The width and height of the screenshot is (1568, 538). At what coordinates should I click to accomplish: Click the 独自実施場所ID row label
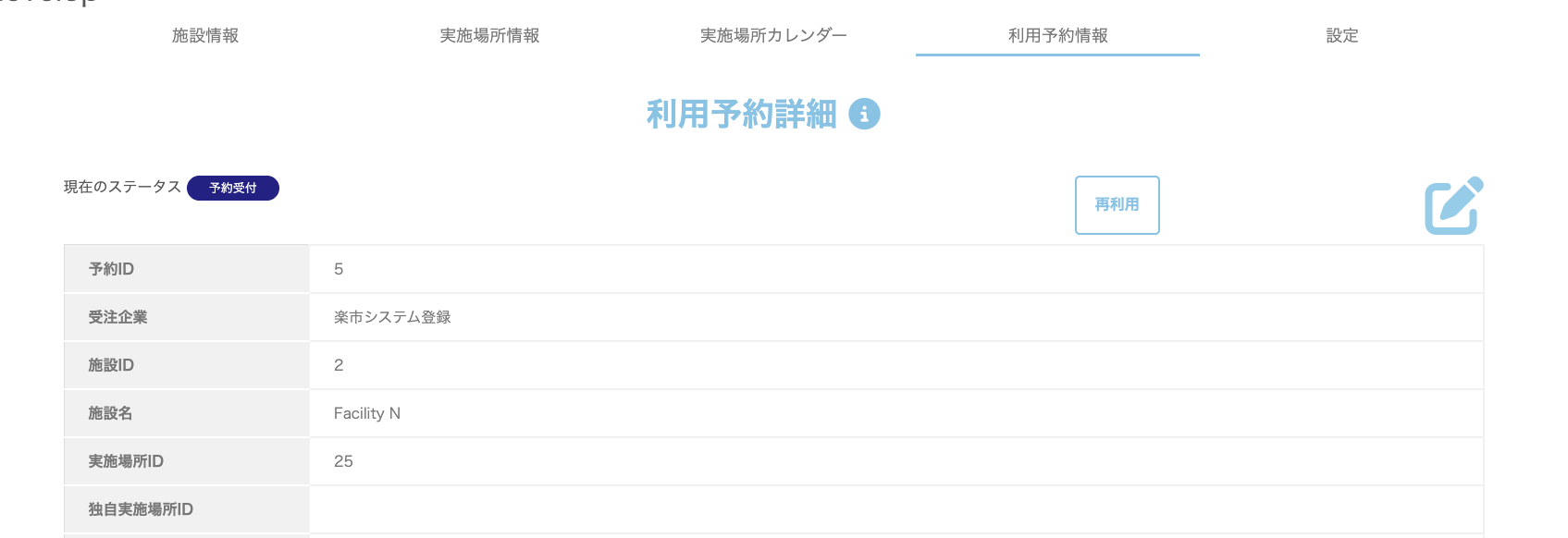141,509
